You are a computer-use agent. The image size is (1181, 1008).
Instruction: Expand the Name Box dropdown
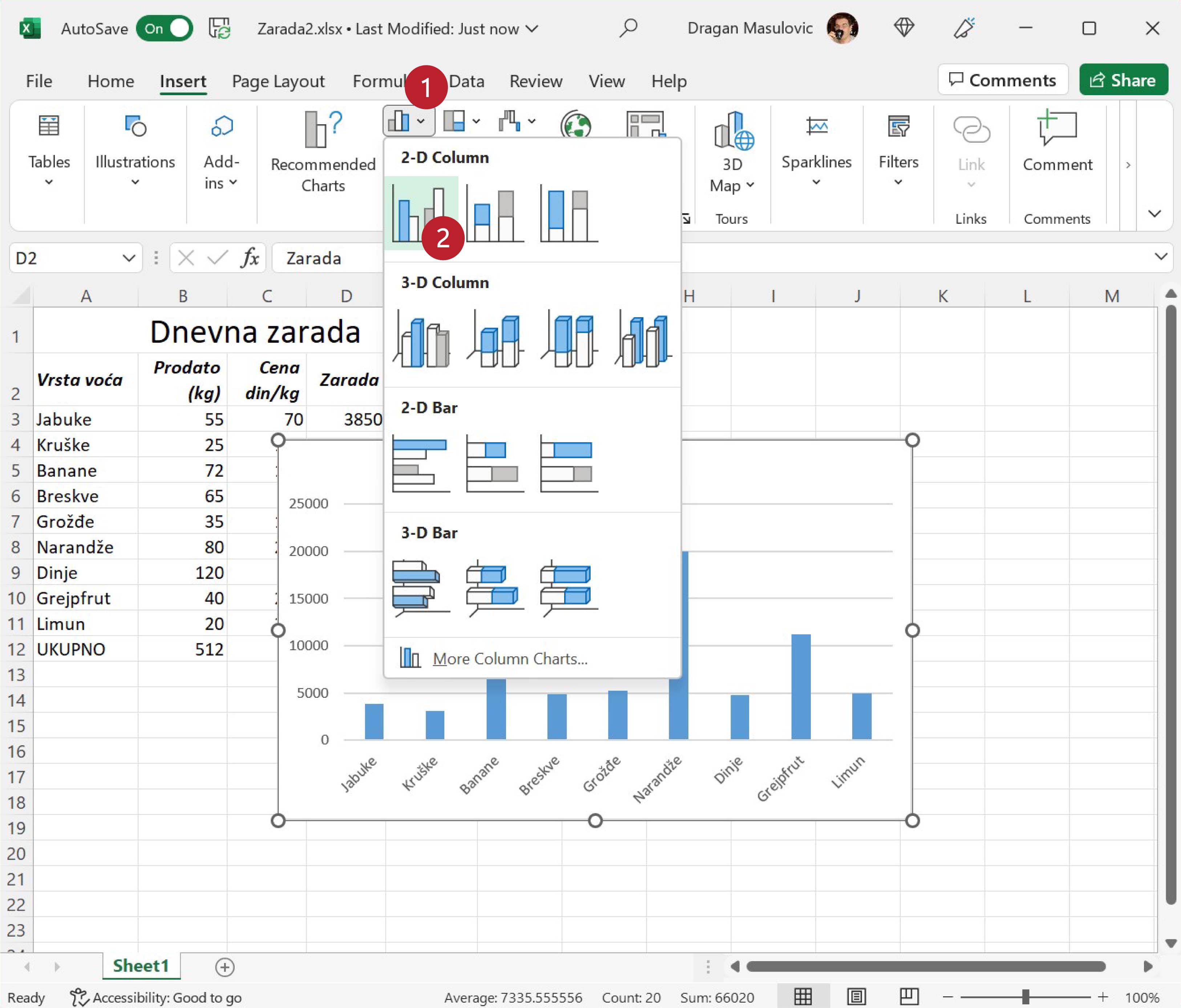pyautogui.click(x=129, y=258)
